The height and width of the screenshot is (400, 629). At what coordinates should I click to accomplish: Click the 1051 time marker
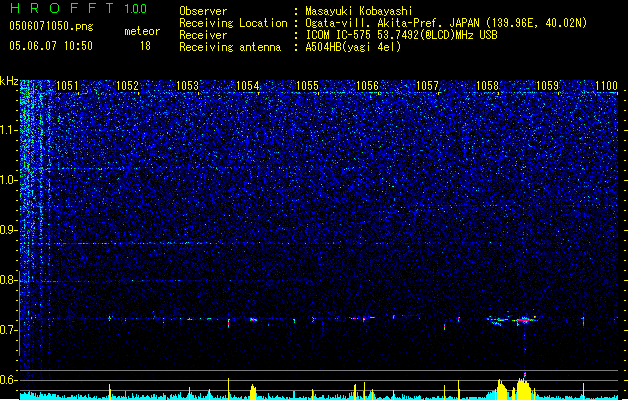click(x=67, y=86)
